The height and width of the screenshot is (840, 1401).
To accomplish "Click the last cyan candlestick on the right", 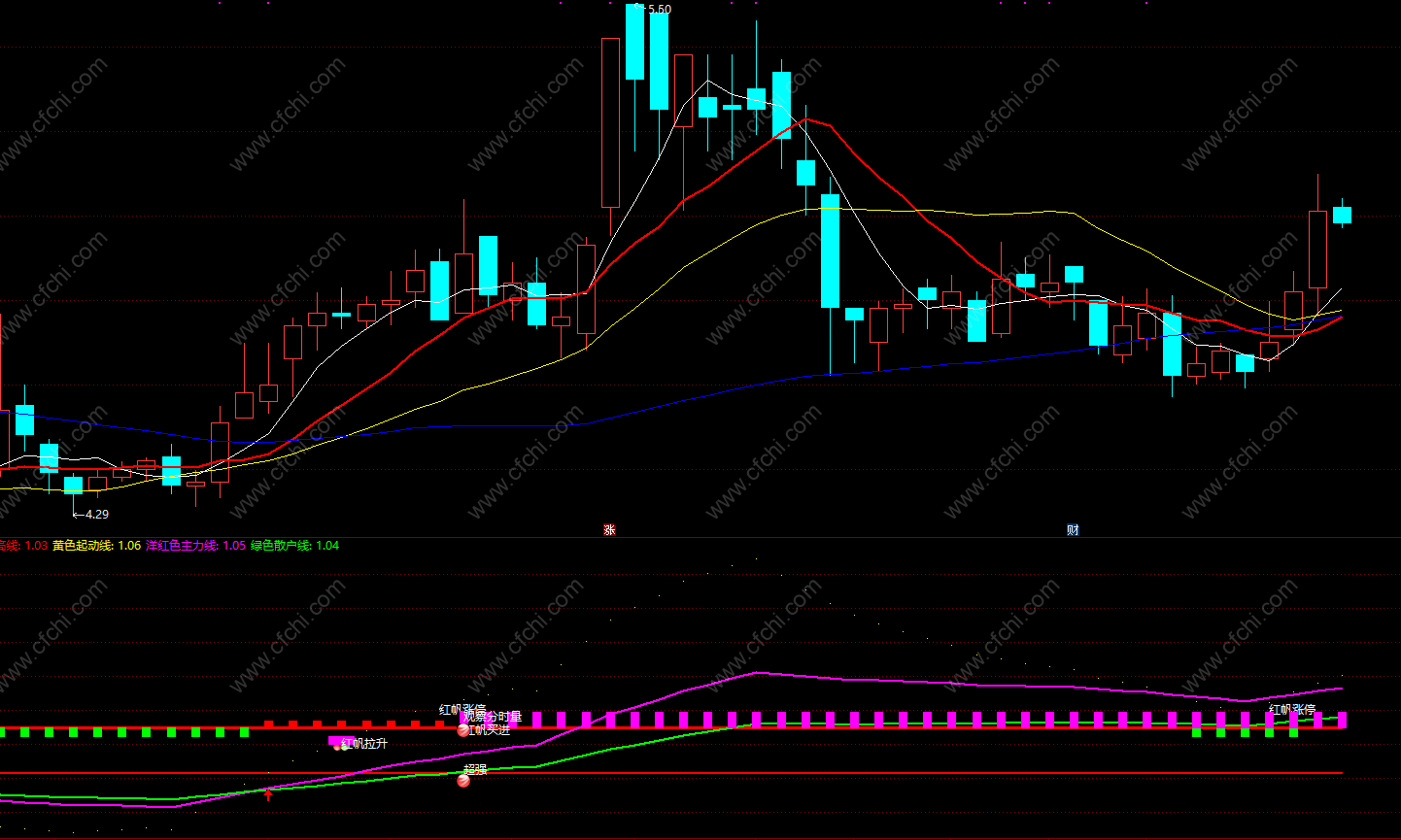I will pyautogui.click(x=1342, y=214).
